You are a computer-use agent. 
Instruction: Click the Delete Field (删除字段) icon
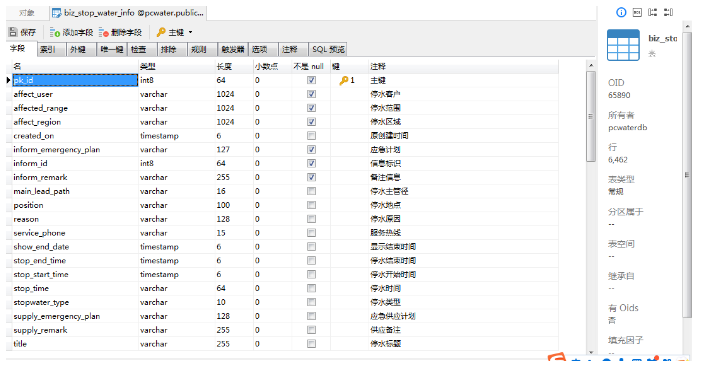[104, 32]
